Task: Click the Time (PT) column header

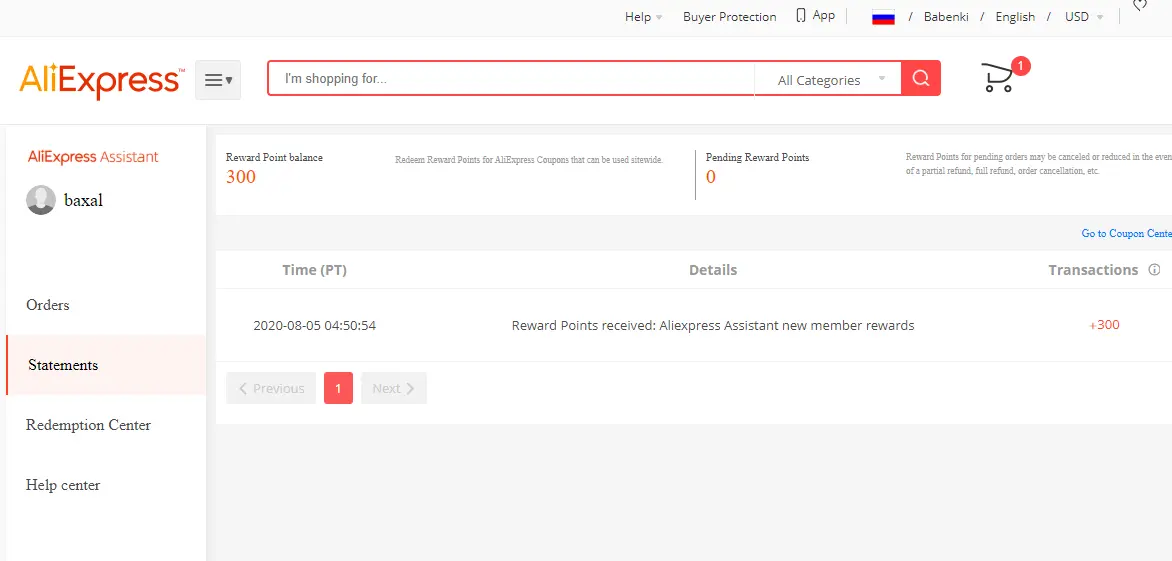Action: click(x=315, y=270)
